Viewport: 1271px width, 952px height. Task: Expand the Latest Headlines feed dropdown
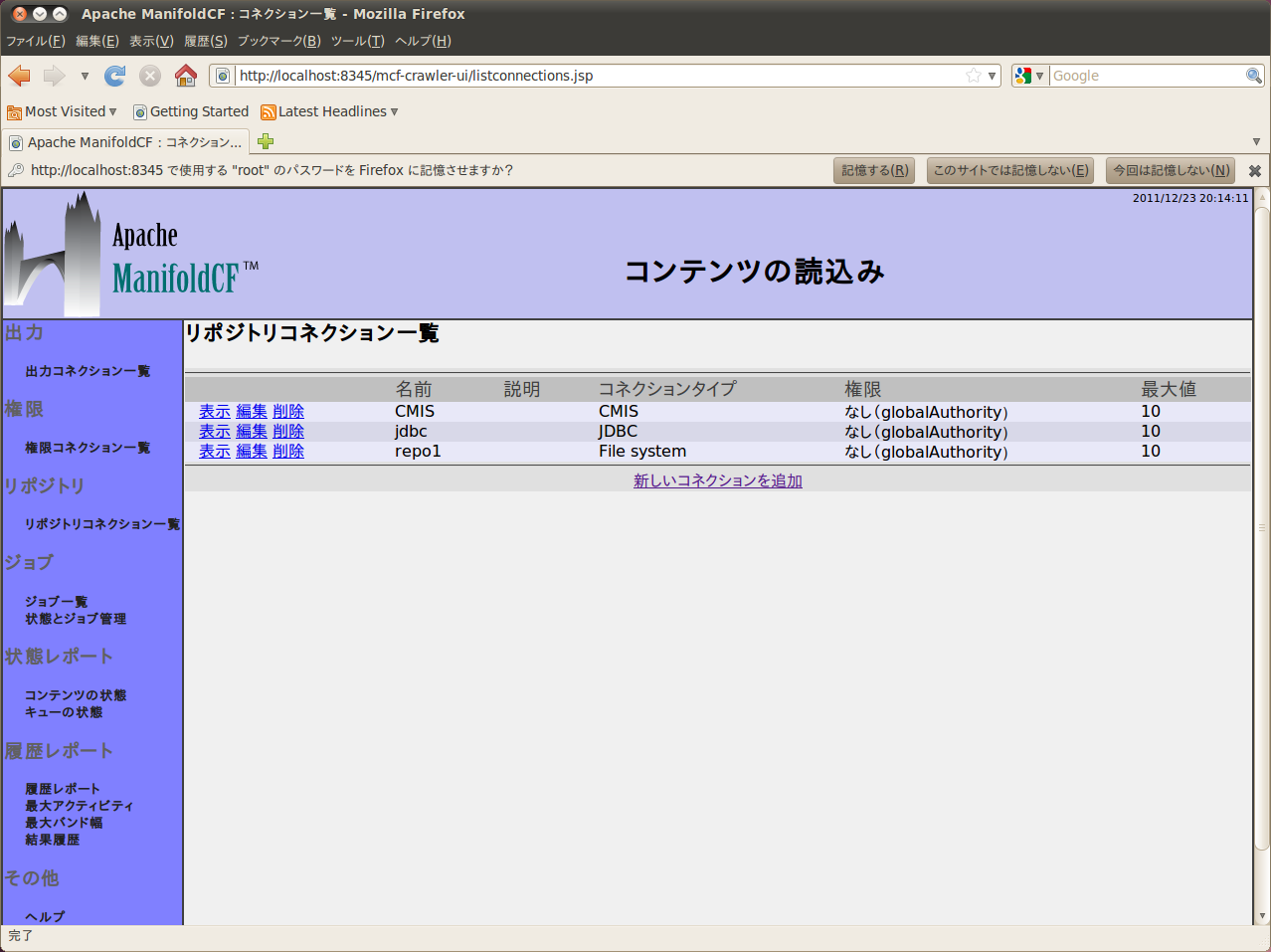click(329, 111)
